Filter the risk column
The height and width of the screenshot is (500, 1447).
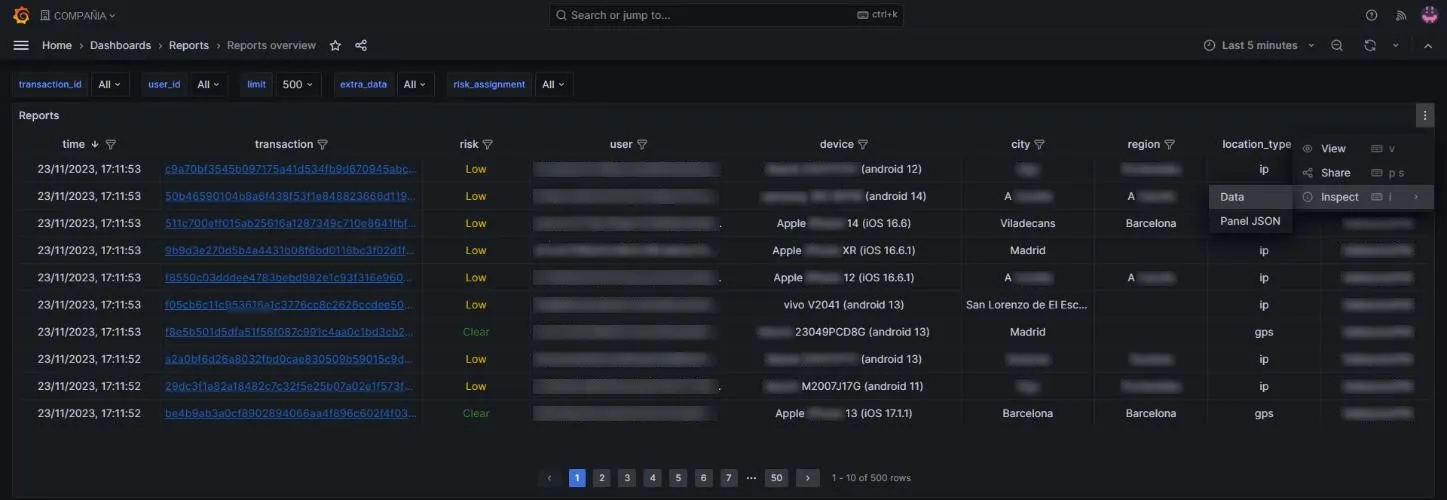point(487,144)
